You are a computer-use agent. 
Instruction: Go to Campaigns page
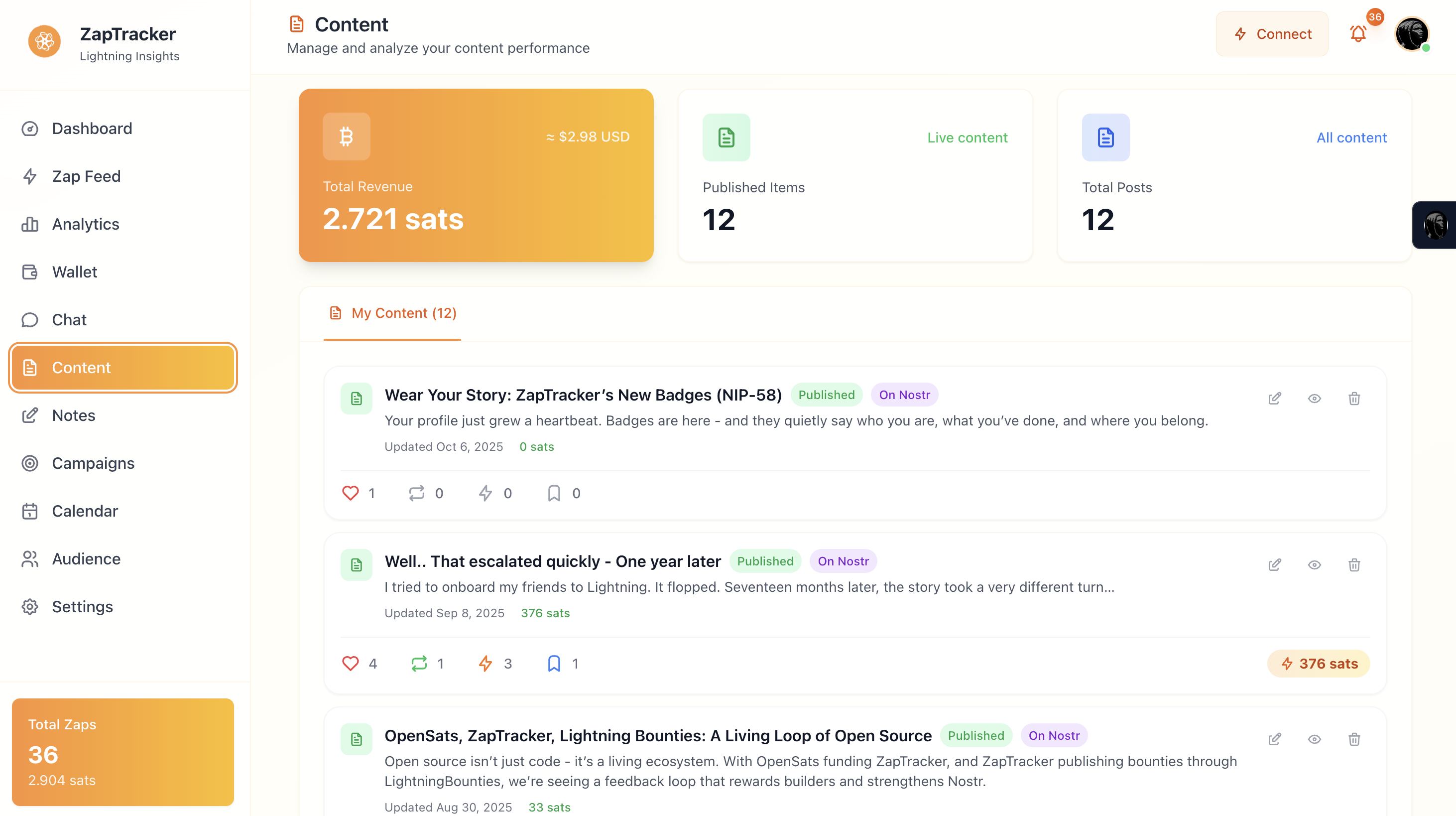point(93,463)
